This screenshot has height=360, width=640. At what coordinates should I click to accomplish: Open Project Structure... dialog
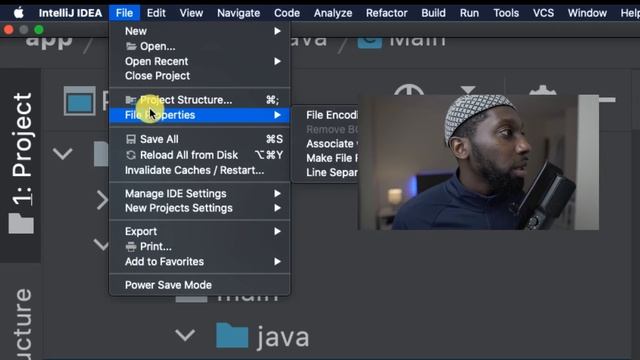click(x=200, y=100)
